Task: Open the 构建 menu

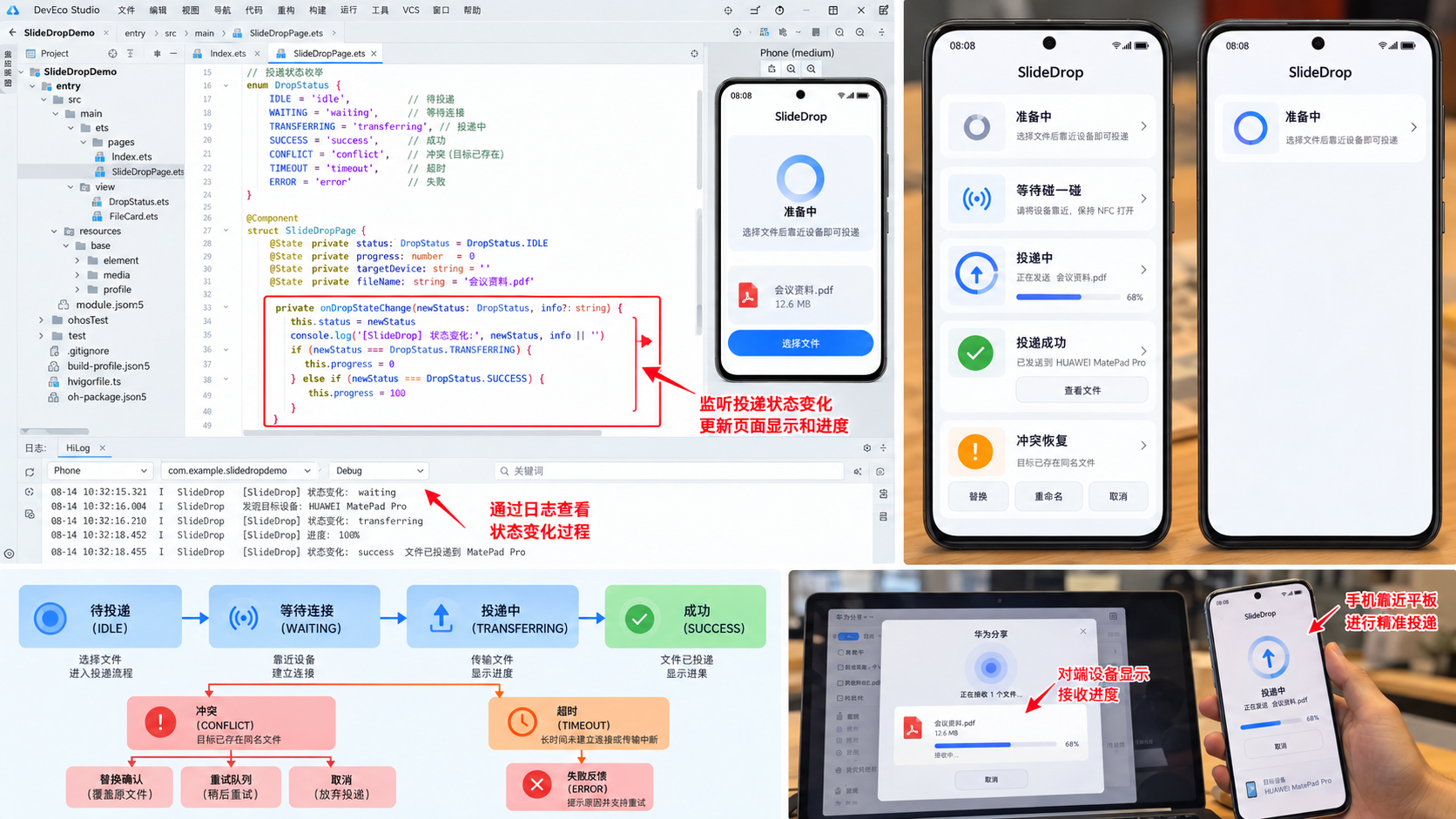Action: [317, 10]
